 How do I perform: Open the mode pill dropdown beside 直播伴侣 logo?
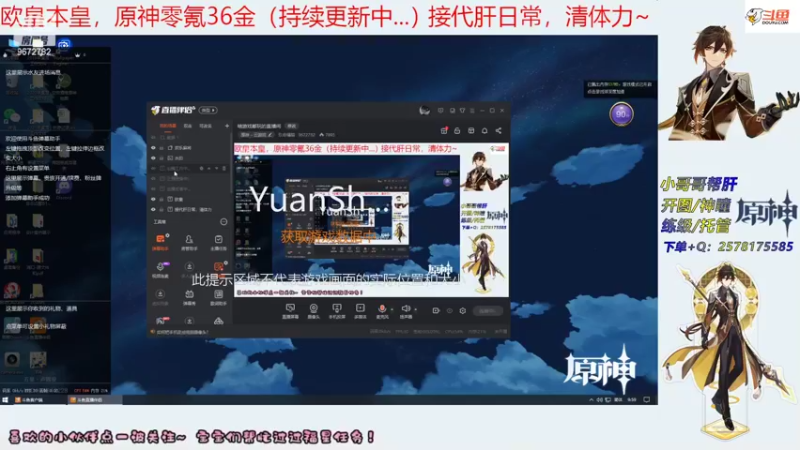tap(208, 110)
